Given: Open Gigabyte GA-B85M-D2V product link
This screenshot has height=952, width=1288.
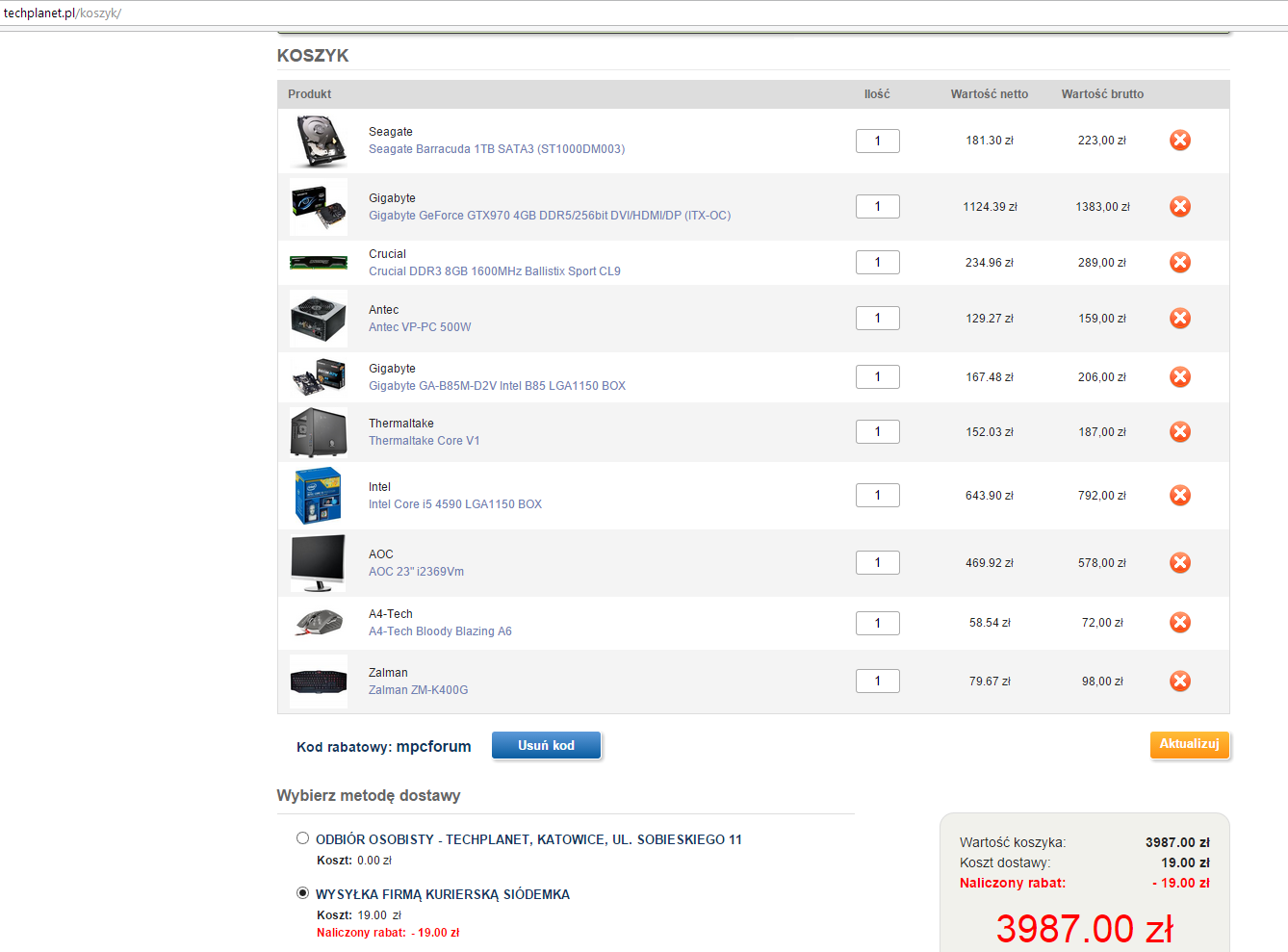Looking at the screenshot, I should tap(497, 386).
